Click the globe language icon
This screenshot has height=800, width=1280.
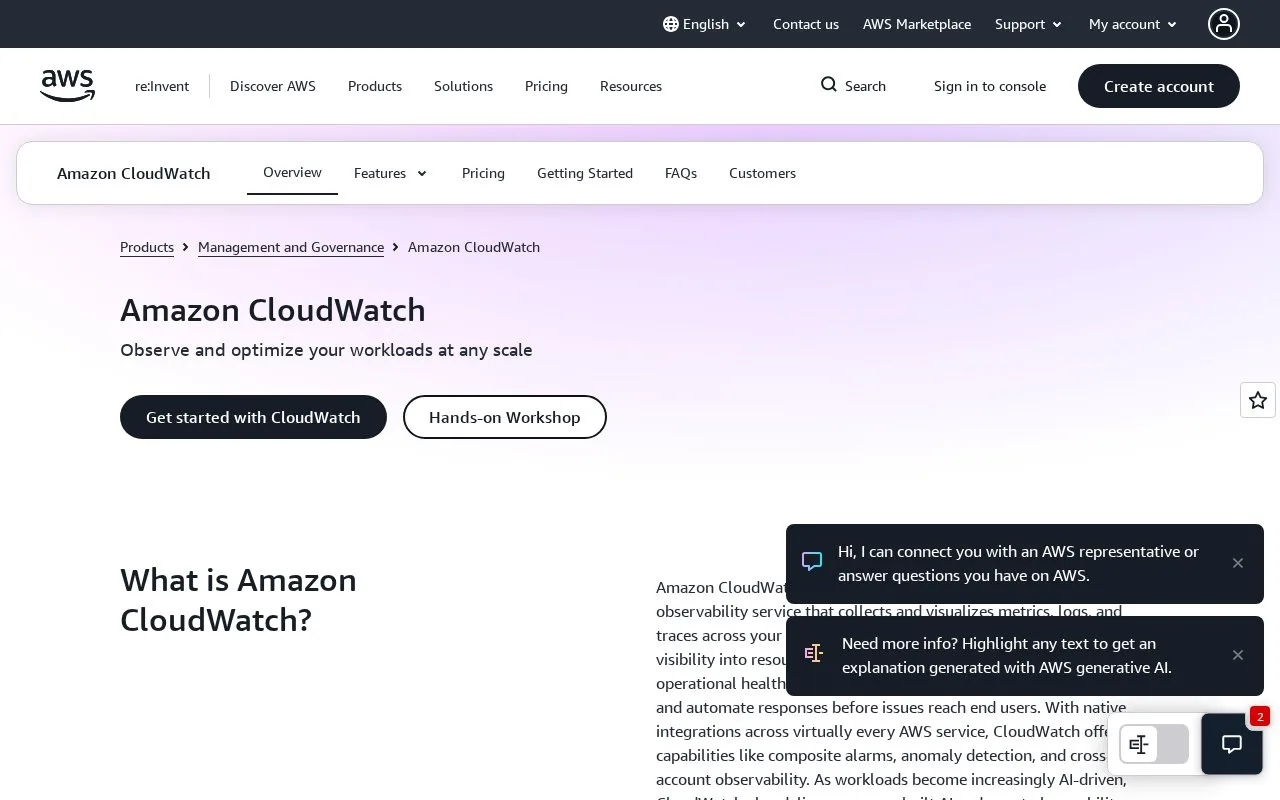(671, 24)
